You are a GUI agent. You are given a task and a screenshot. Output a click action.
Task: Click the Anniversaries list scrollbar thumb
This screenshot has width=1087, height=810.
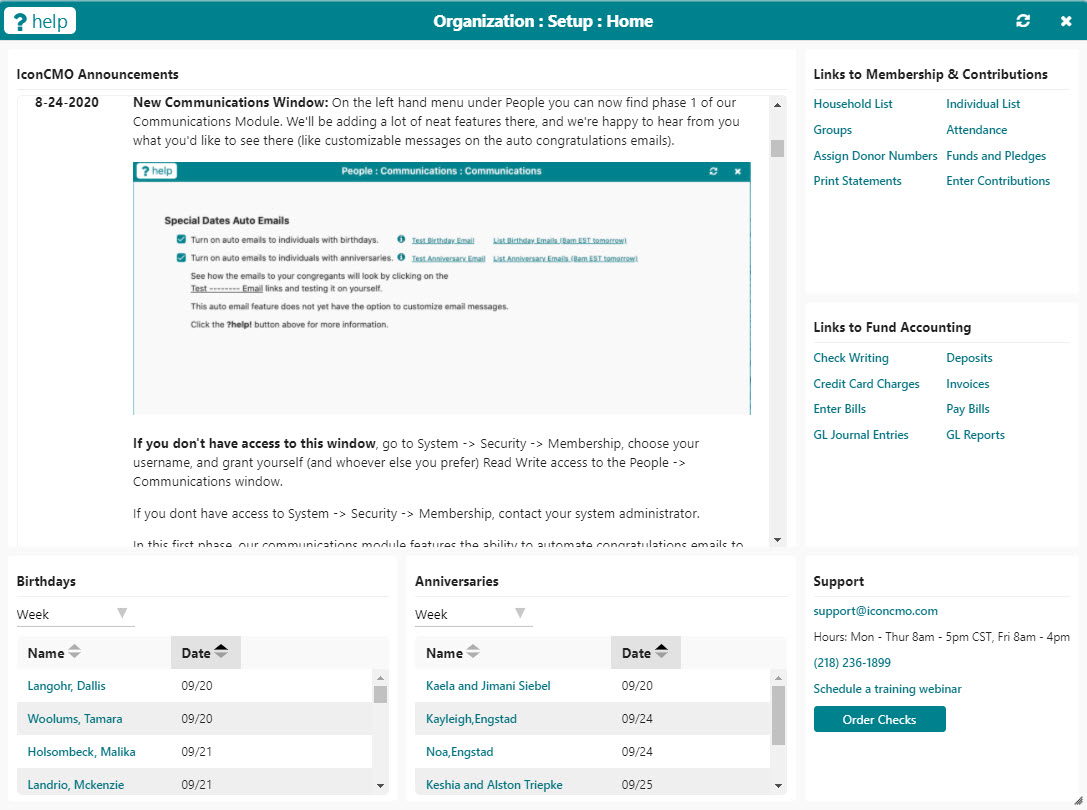pyautogui.click(x=779, y=716)
